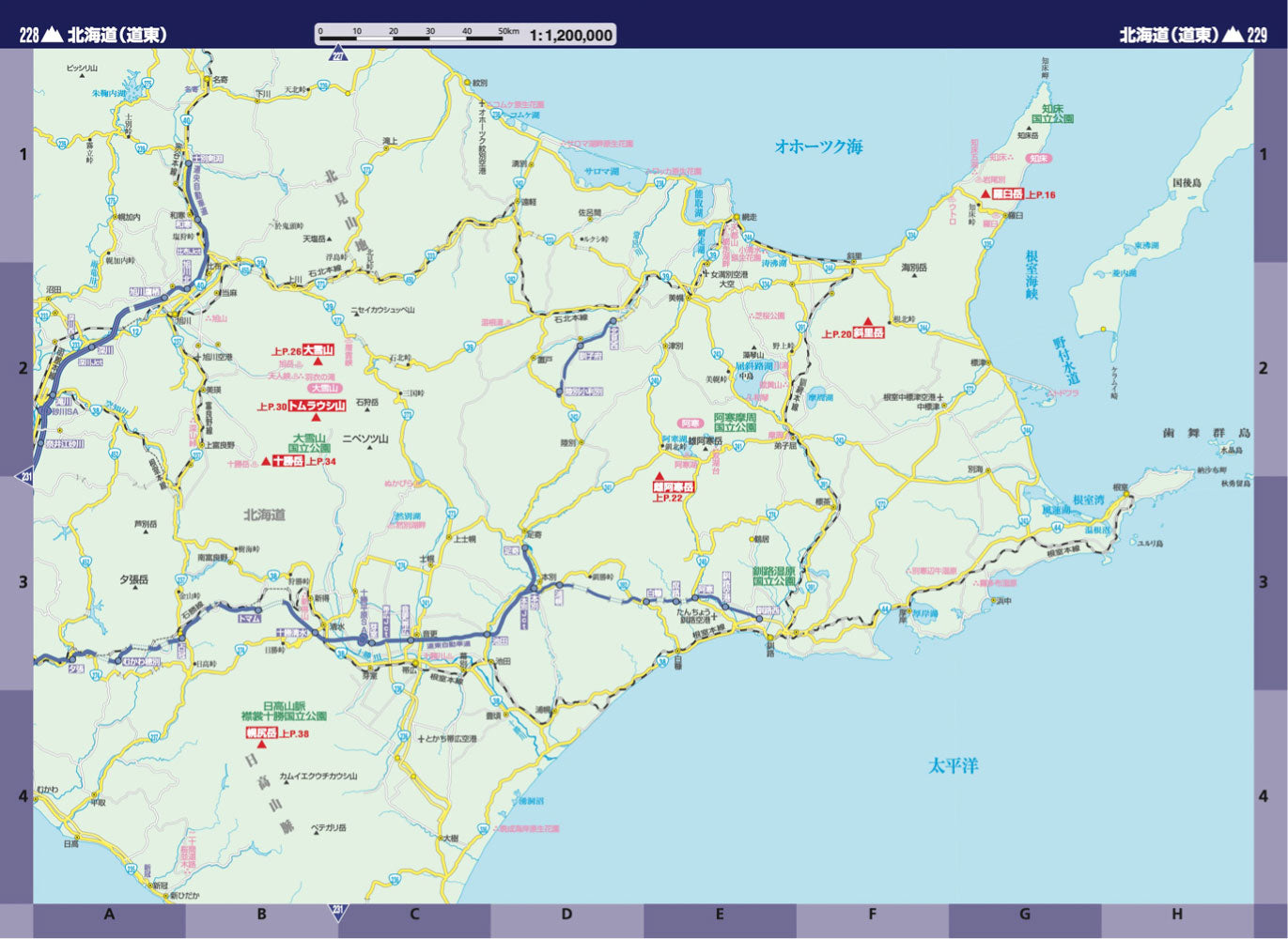Click the 名寄 city label
The width and height of the screenshot is (1288, 939).
point(221,81)
